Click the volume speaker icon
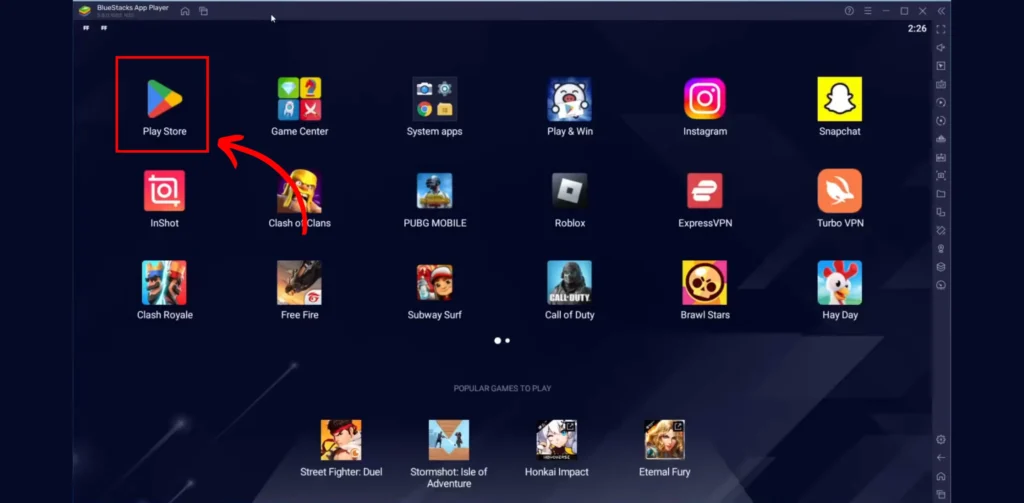The image size is (1024, 503). click(x=941, y=48)
